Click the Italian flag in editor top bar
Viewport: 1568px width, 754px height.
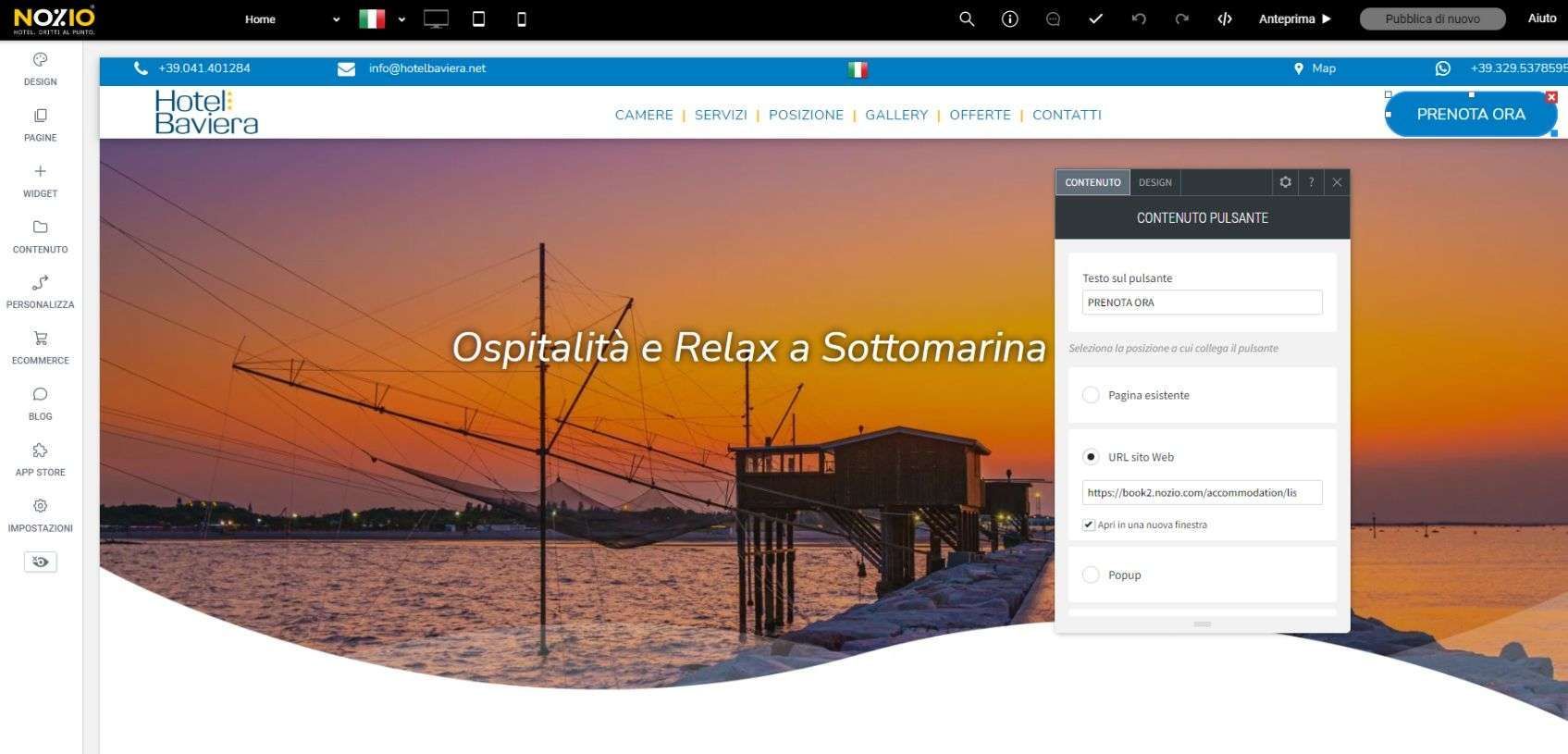[372, 19]
